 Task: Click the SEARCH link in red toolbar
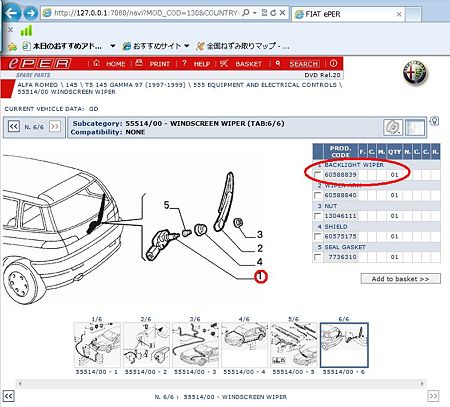304,64
